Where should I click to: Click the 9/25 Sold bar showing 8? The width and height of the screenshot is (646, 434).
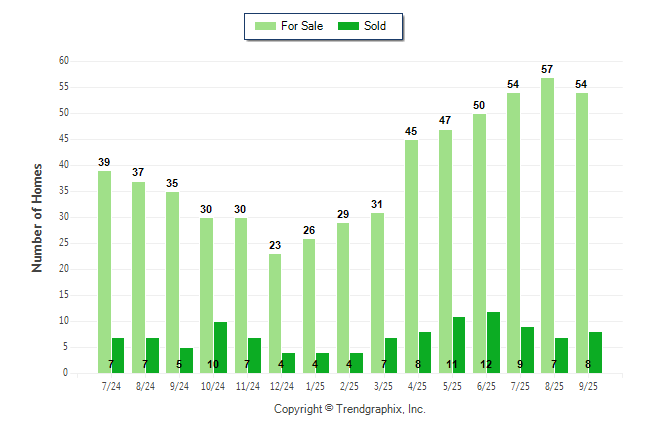[595, 352]
